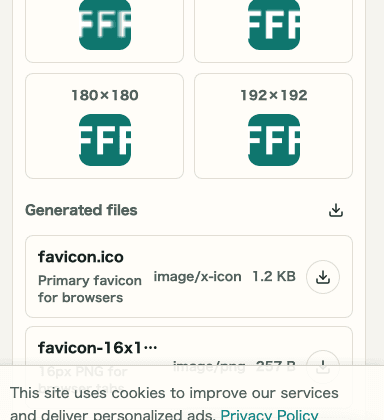
Task: Click the 180×180 favicon preview
Action: [105, 140]
